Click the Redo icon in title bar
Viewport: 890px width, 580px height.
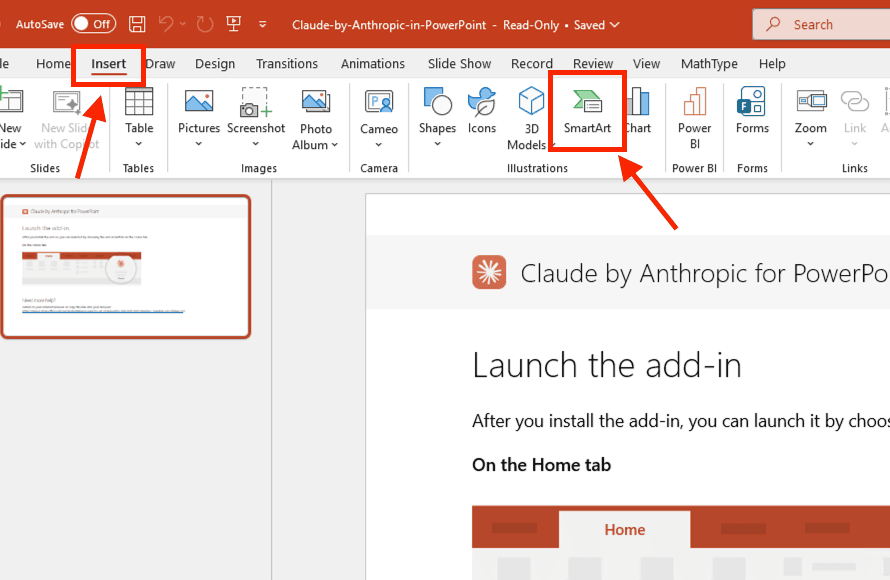[204, 24]
